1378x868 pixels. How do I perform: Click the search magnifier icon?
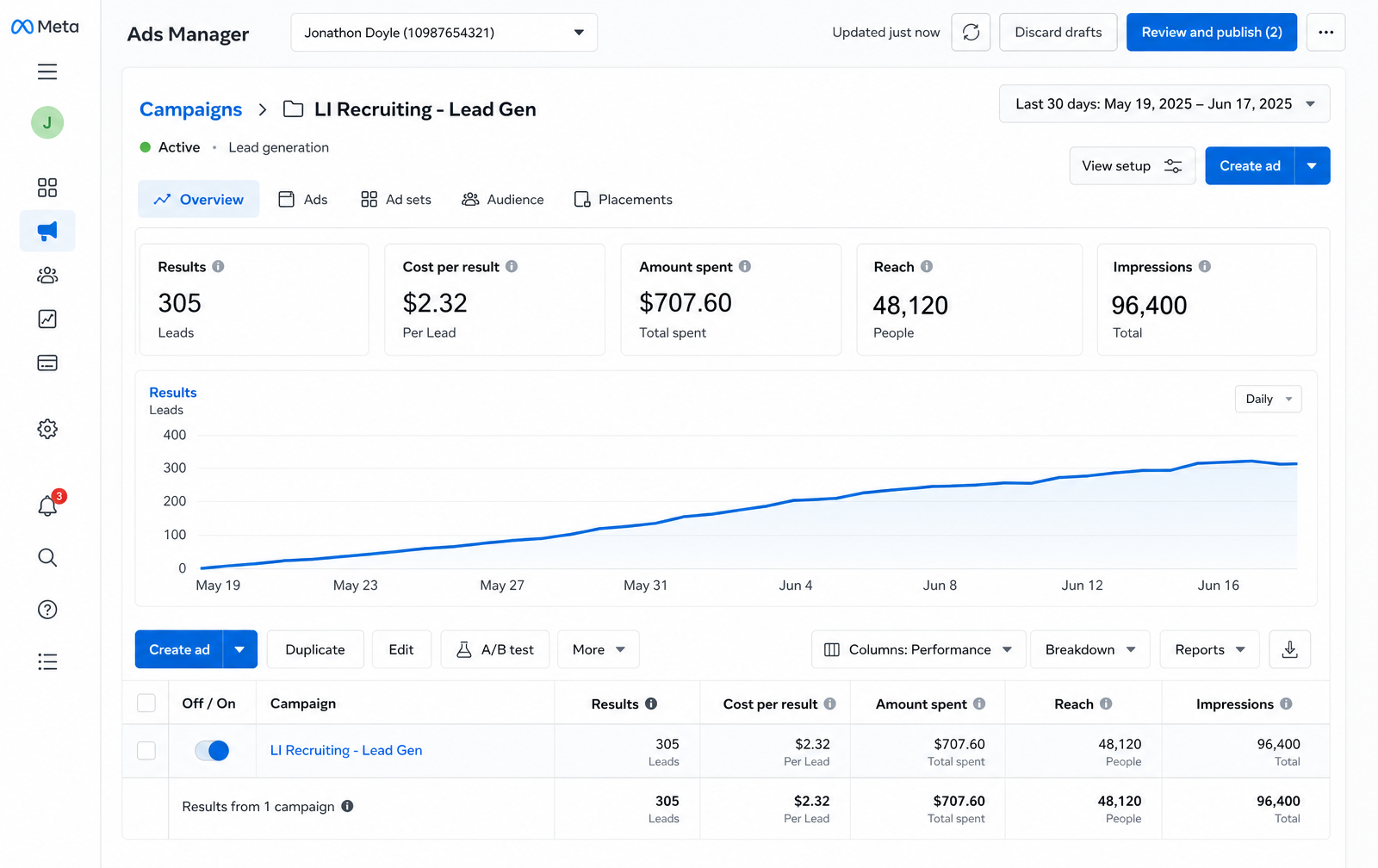tap(47, 558)
